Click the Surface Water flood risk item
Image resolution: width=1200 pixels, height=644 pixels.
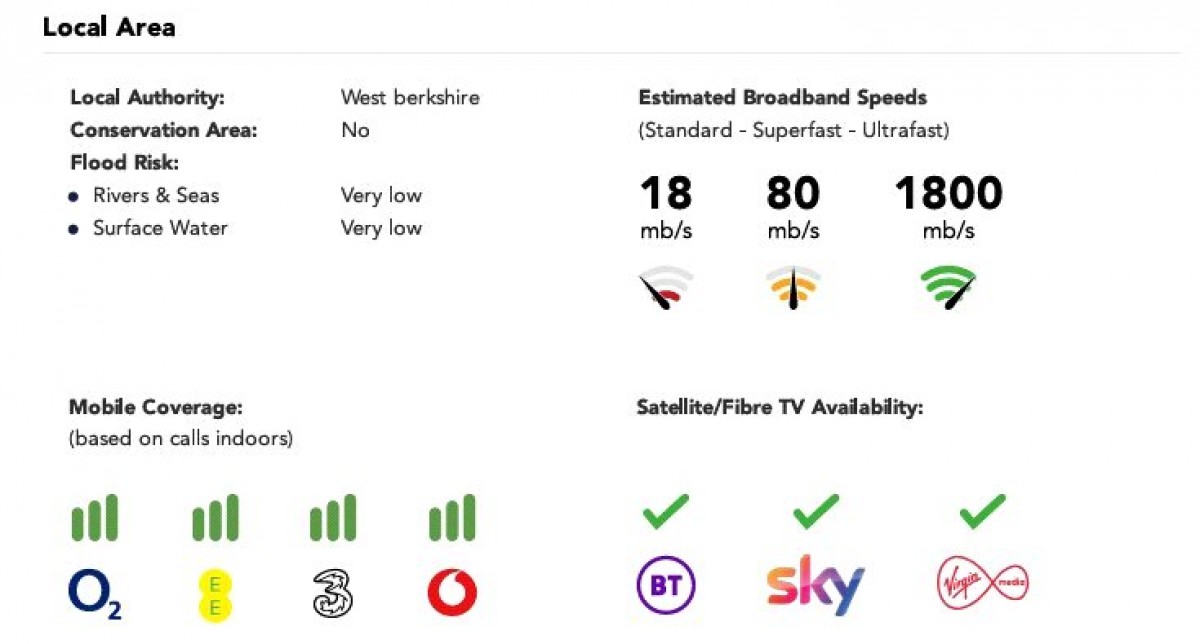coord(160,228)
